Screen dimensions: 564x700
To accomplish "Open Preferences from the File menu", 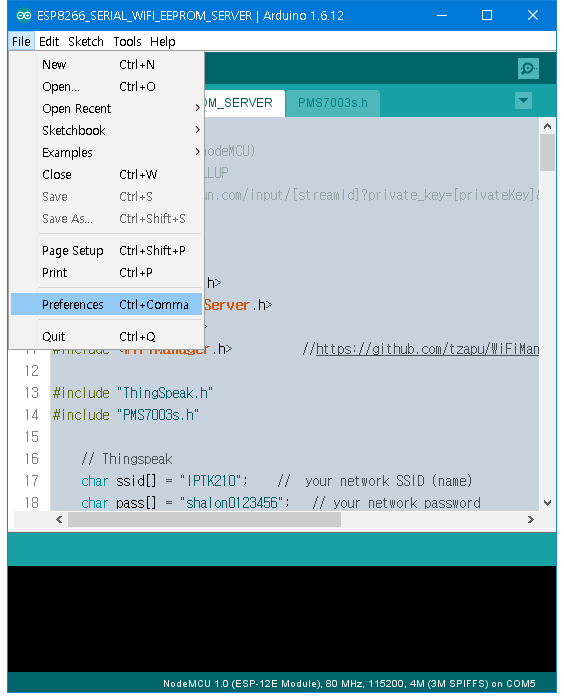I will coord(106,304).
